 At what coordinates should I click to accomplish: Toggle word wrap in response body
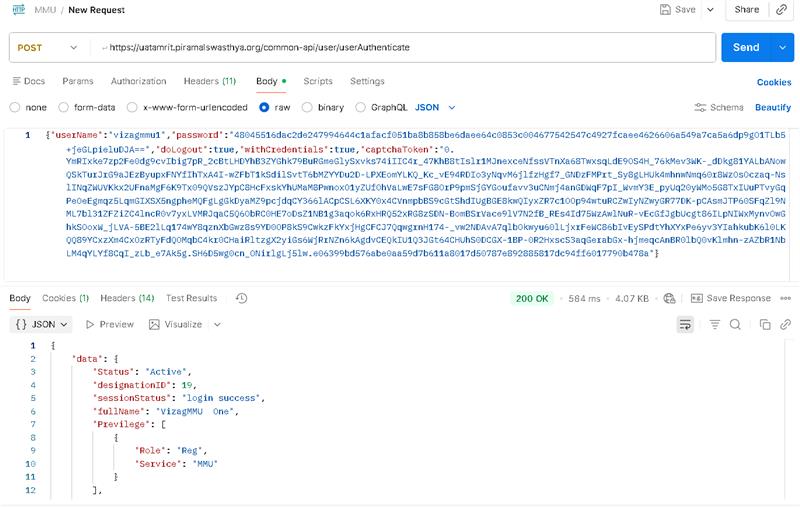click(686, 324)
